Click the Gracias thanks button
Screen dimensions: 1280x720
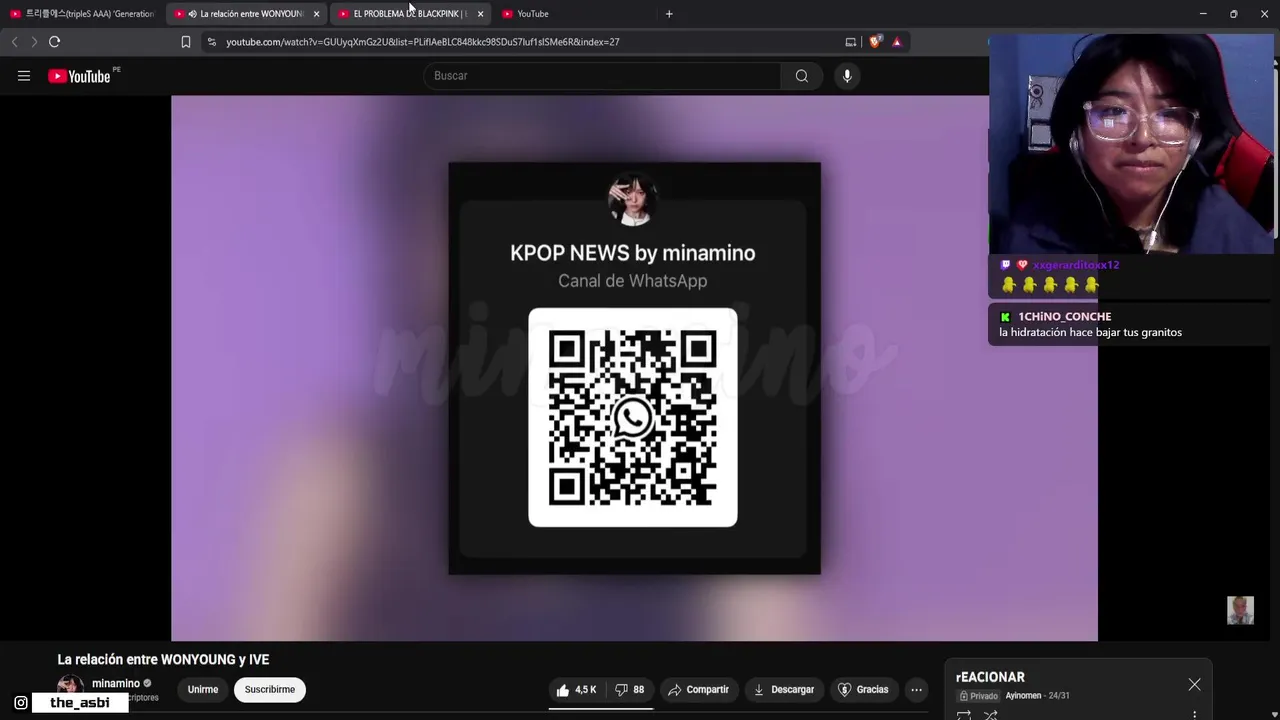(x=862, y=690)
